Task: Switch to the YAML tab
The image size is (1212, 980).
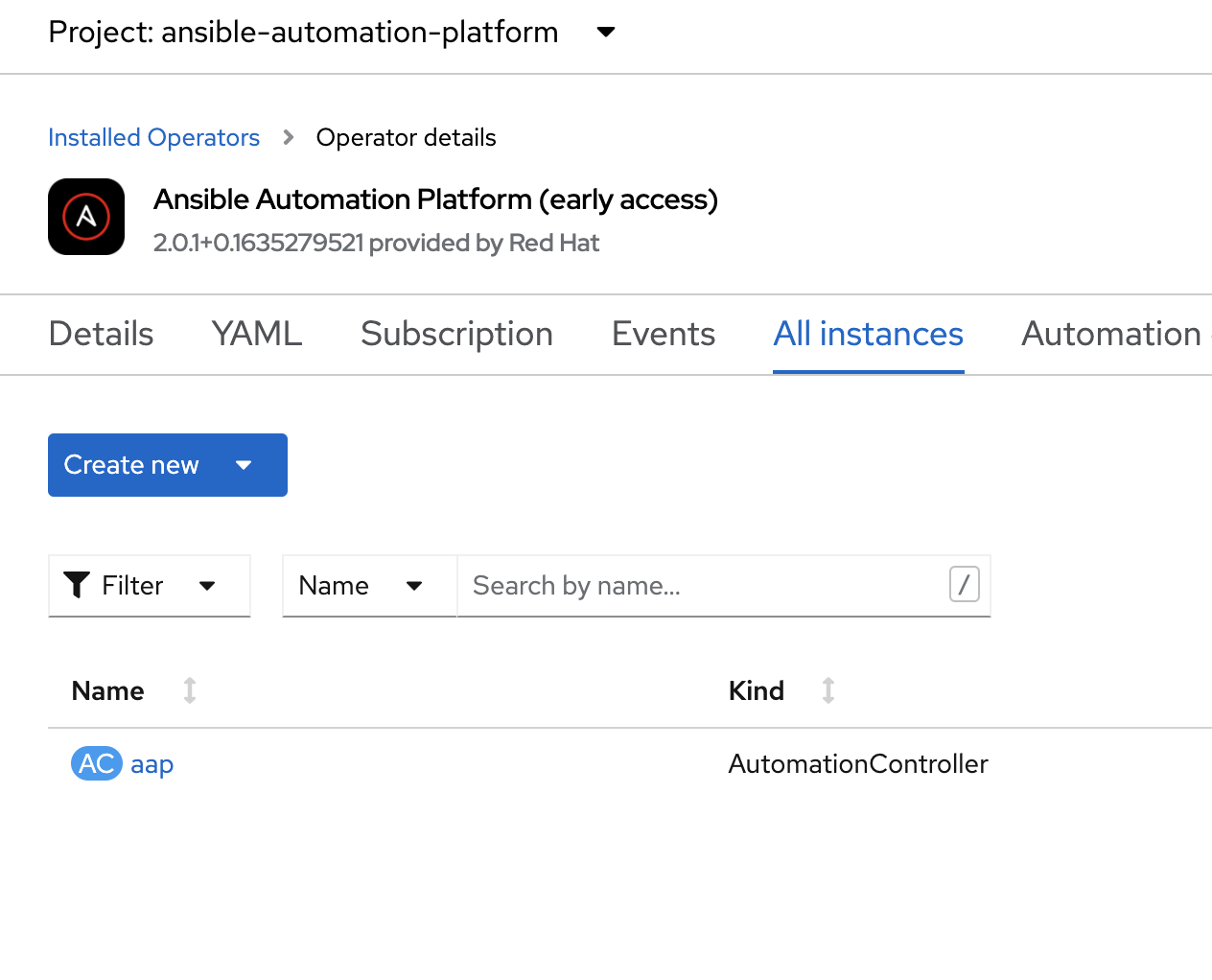Action: click(257, 334)
